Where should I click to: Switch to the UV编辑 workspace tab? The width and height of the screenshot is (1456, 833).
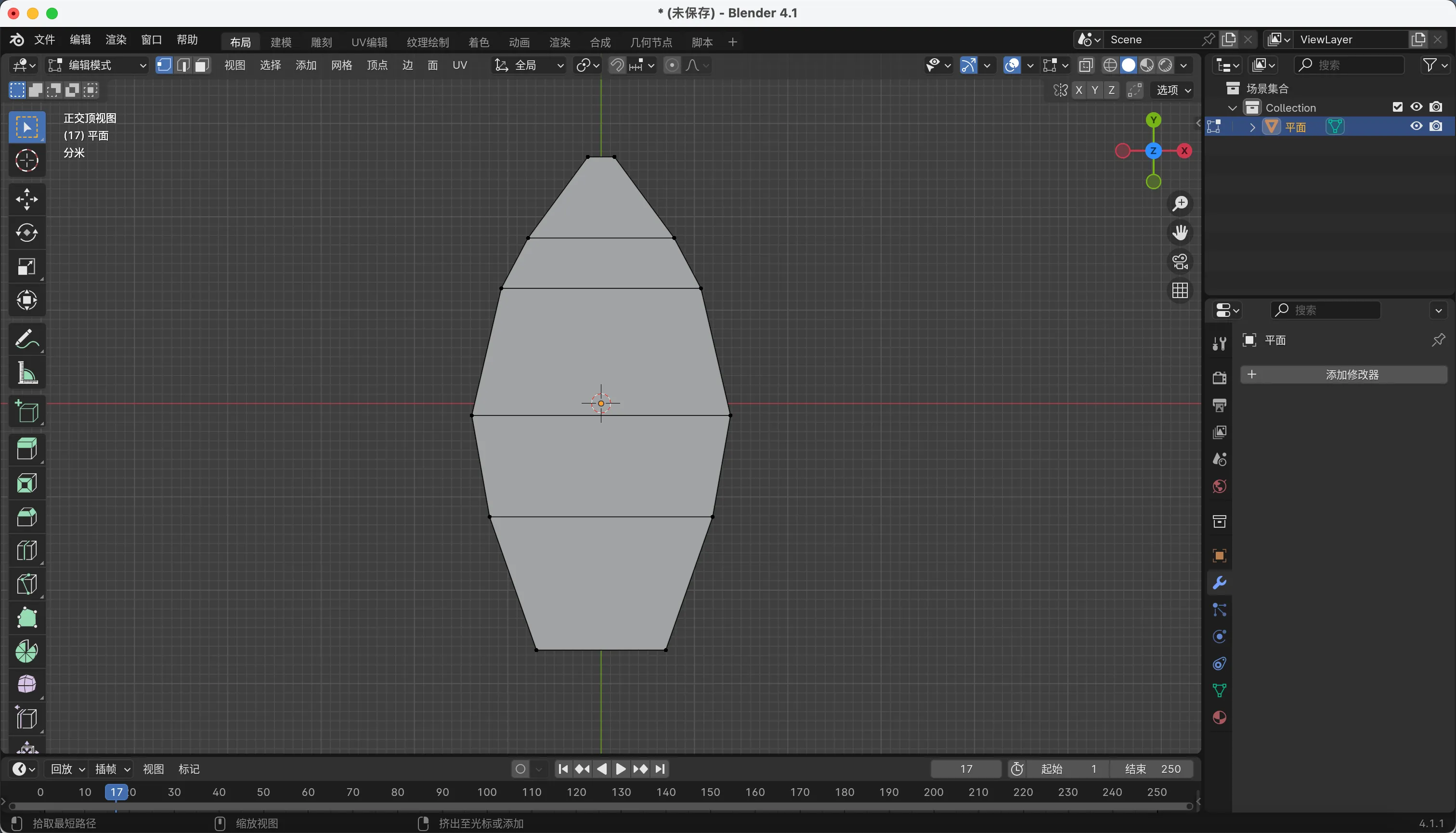(x=369, y=42)
